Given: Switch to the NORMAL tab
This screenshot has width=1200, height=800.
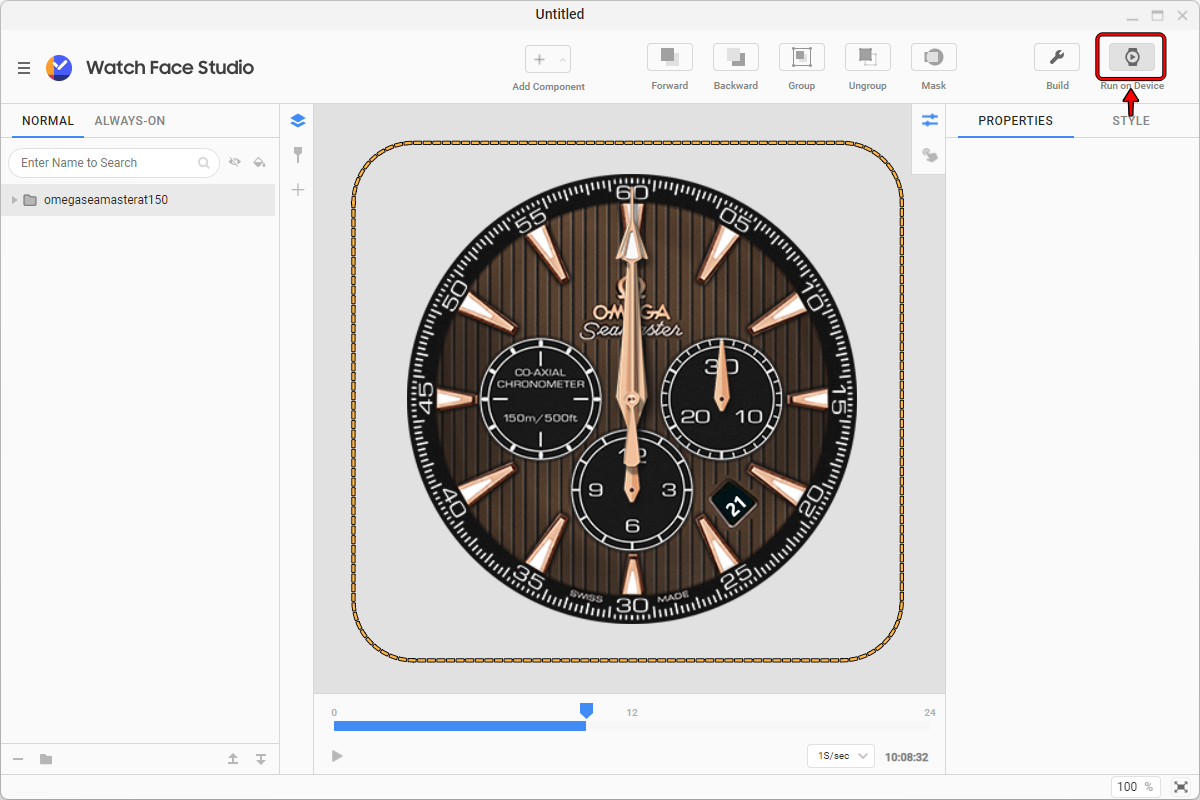Looking at the screenshot, I should (x=48, y=121).
